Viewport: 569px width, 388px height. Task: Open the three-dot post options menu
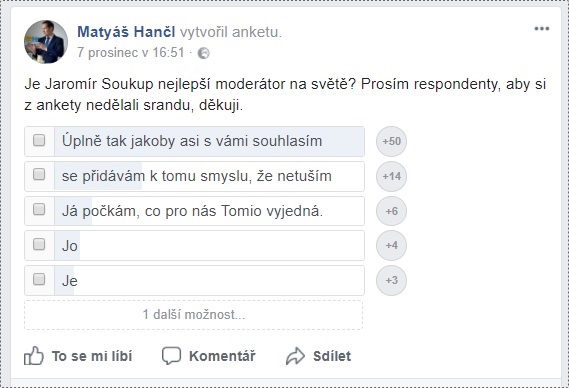point(541,29)
